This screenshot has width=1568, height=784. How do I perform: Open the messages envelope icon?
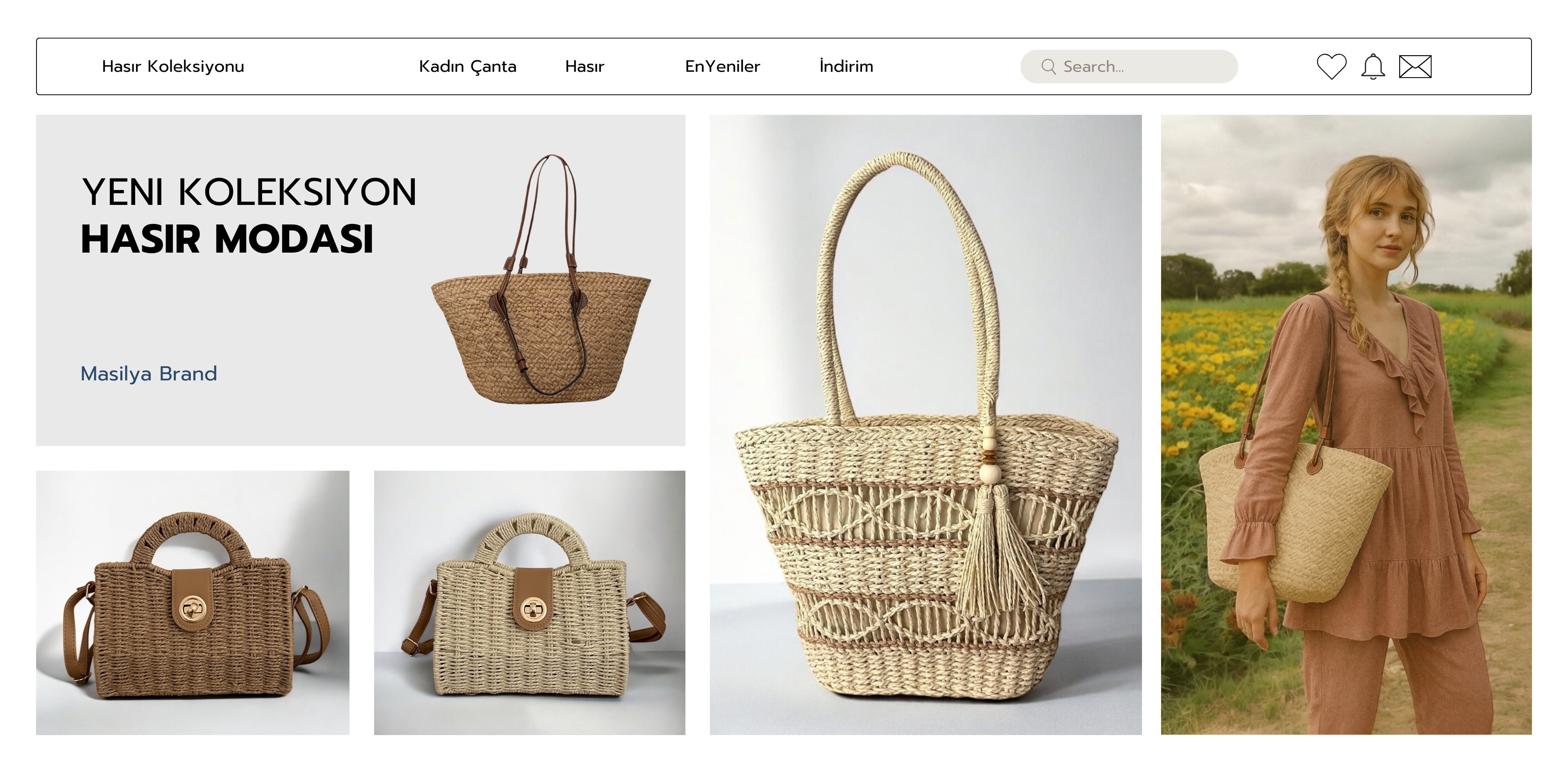click(x=1415, y=66)
